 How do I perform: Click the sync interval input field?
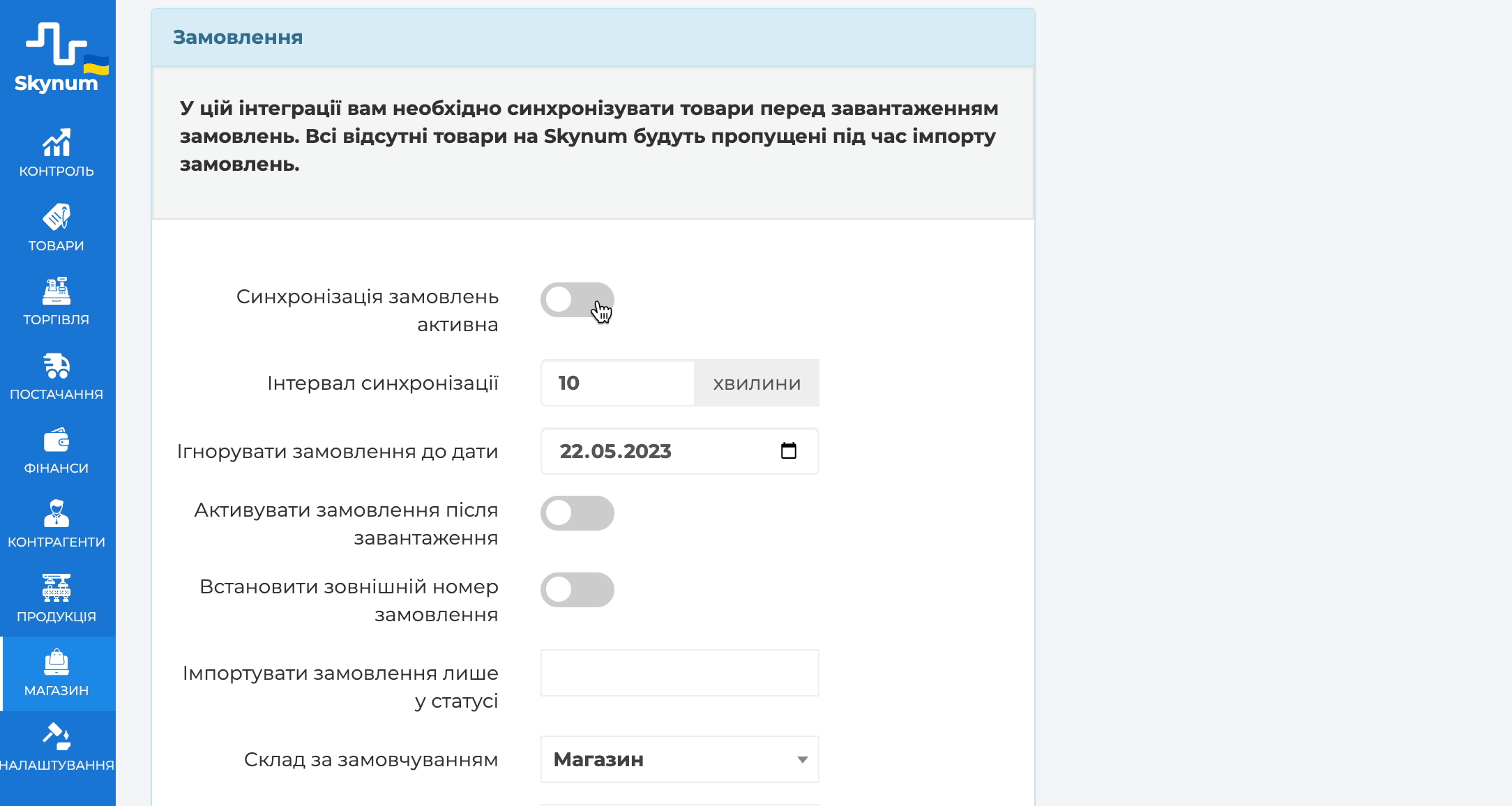tap(617, 383)
